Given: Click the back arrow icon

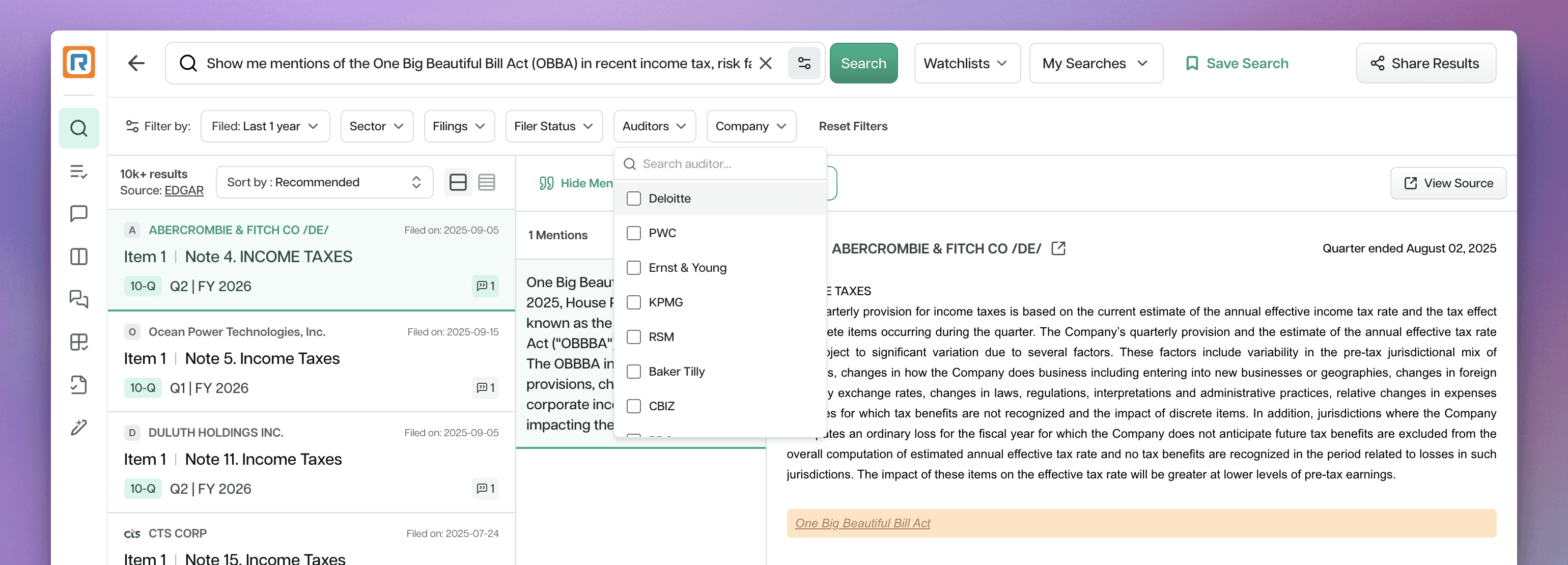Looking at the screenshot, I should (136, 63).
